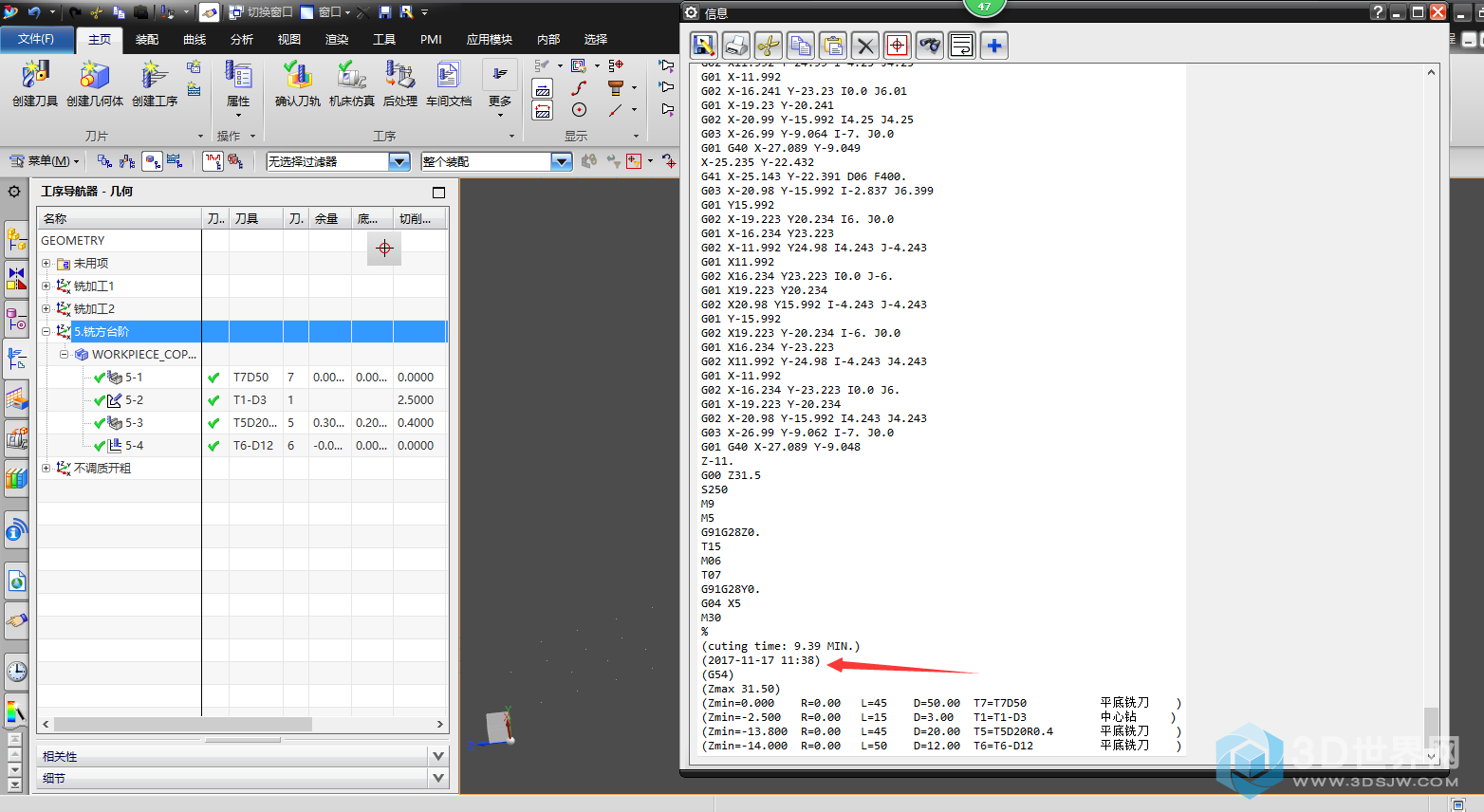Switch to the 曲线 ribbon tab

195,39
